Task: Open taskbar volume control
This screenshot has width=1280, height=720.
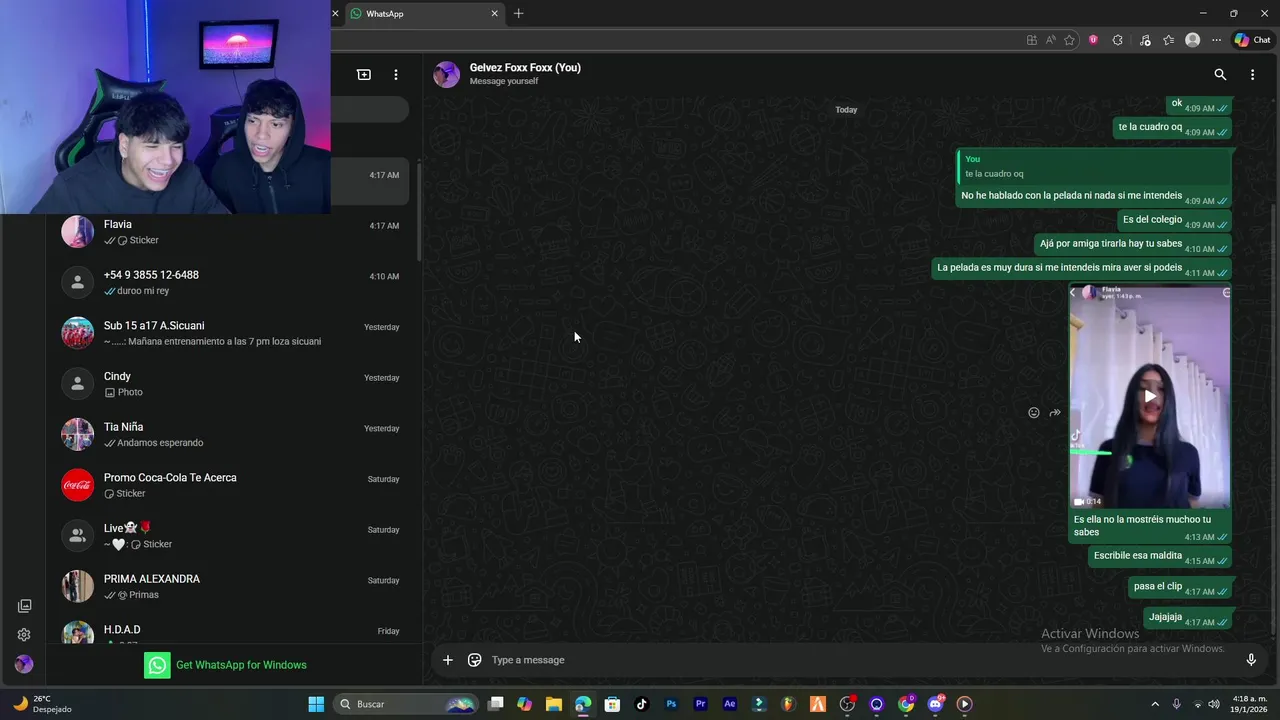Action: [1214, 704]
